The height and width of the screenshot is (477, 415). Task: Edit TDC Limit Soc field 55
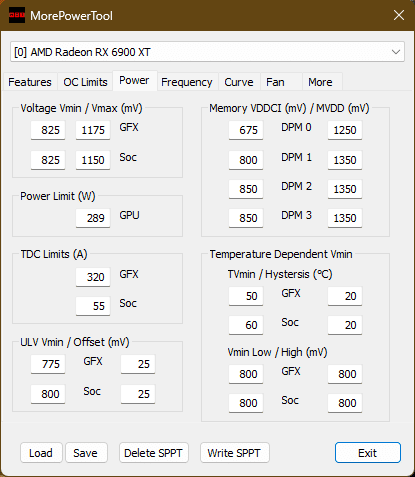tap(93, 306)
